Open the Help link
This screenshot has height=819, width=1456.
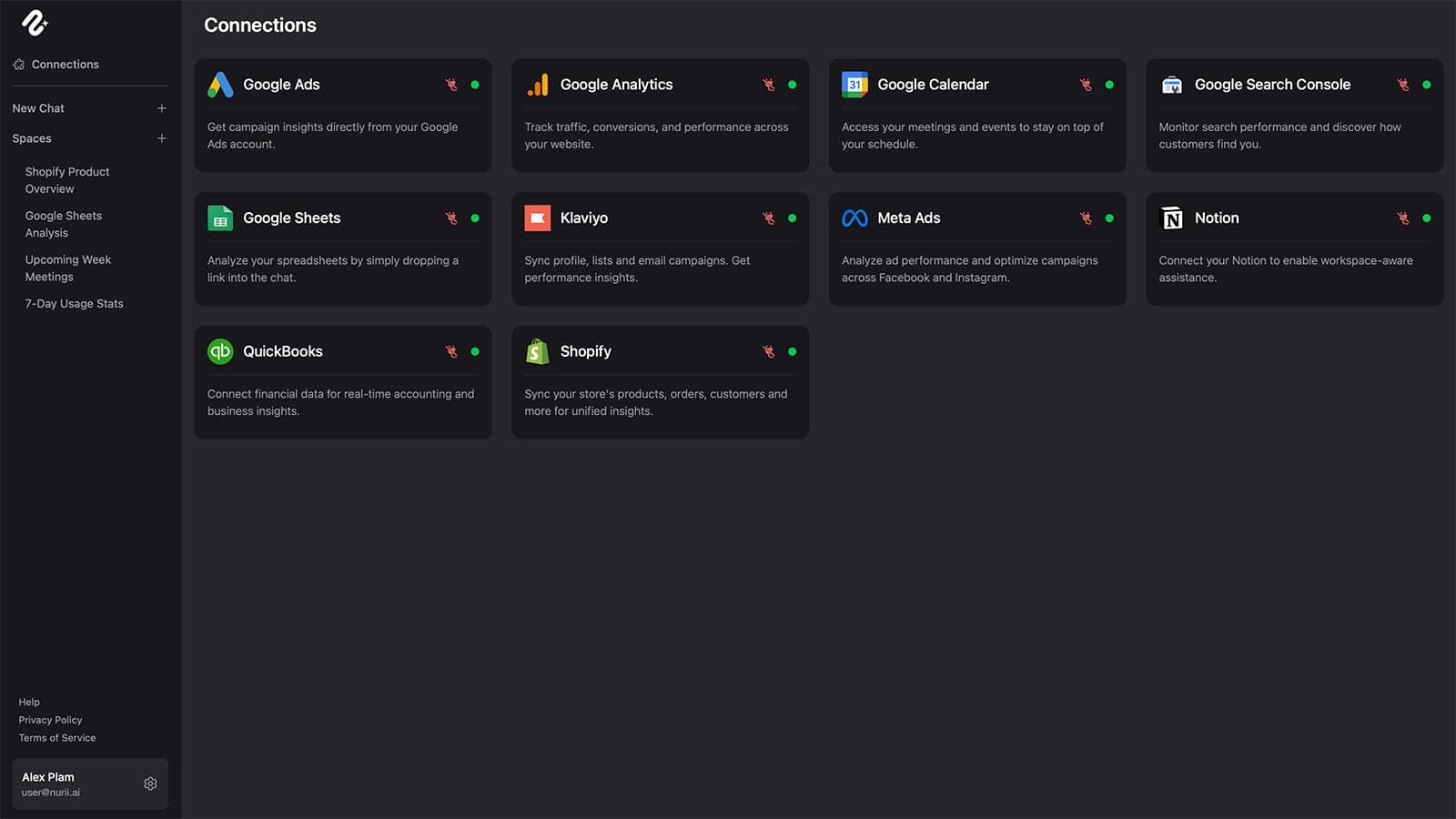tap(29, 703)
